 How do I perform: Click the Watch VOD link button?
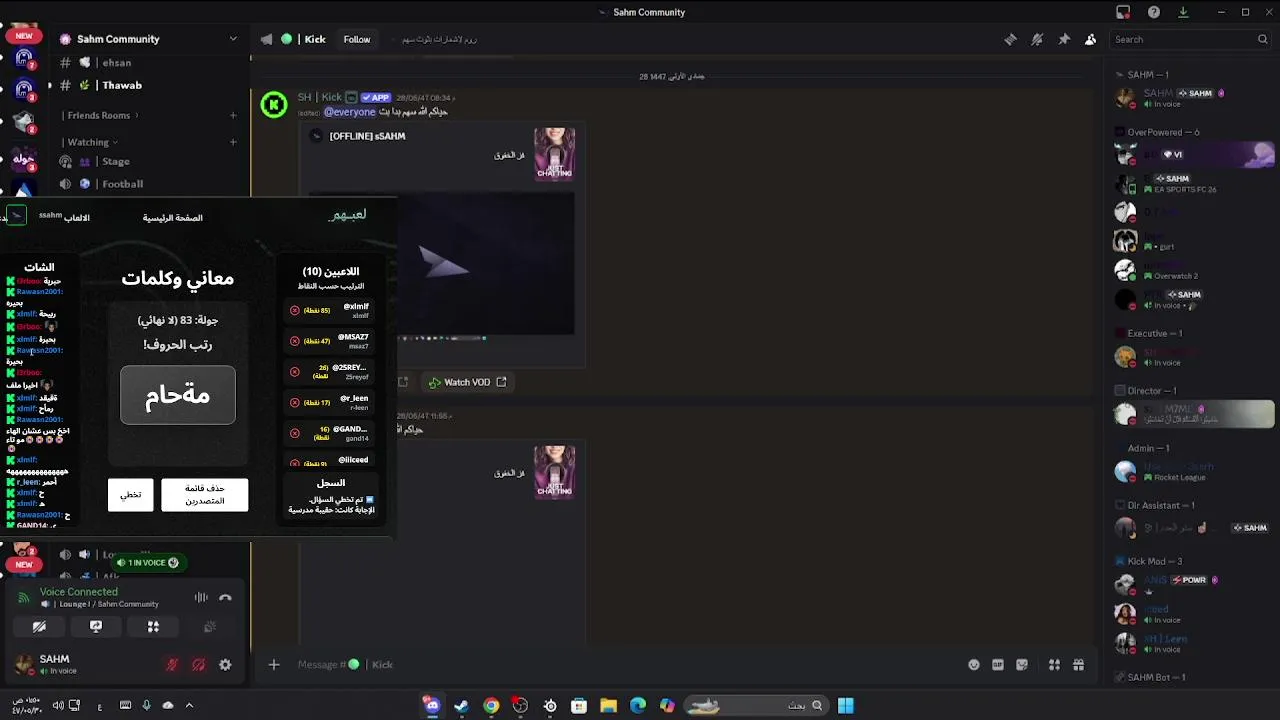pyautogui.click(x=467, y=382)
